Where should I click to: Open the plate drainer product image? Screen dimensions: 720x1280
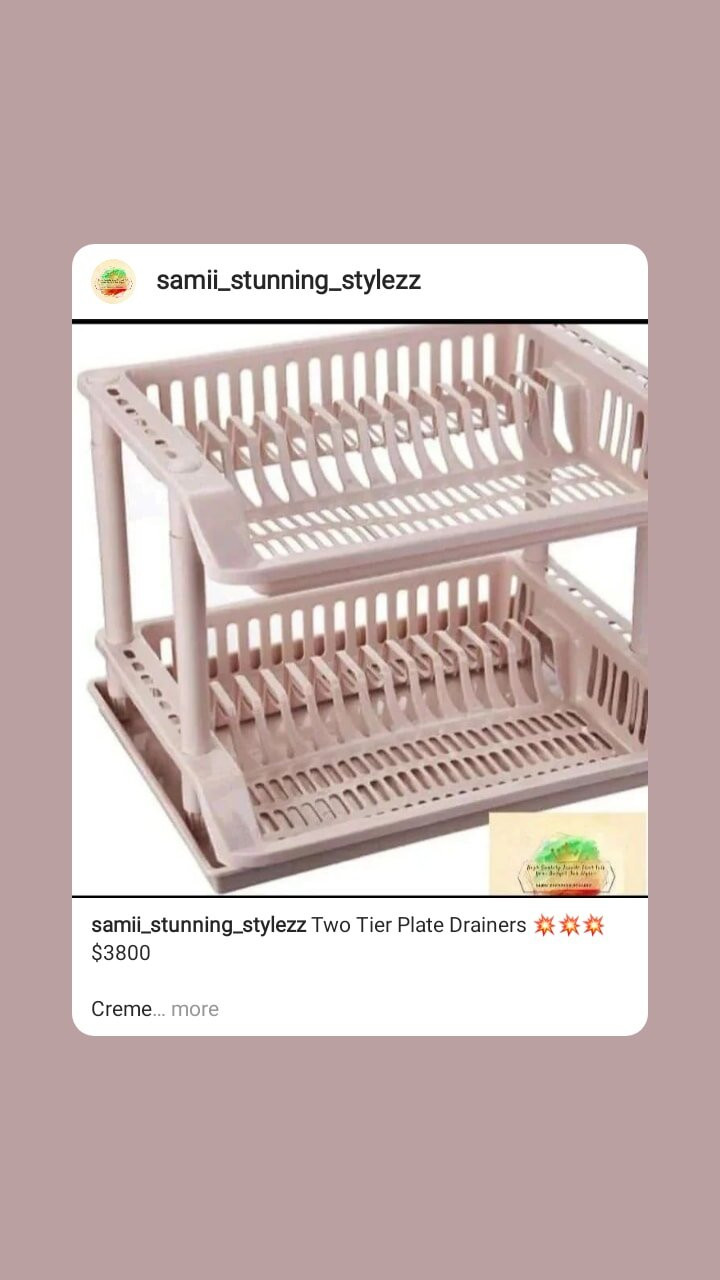coord(360,609)
